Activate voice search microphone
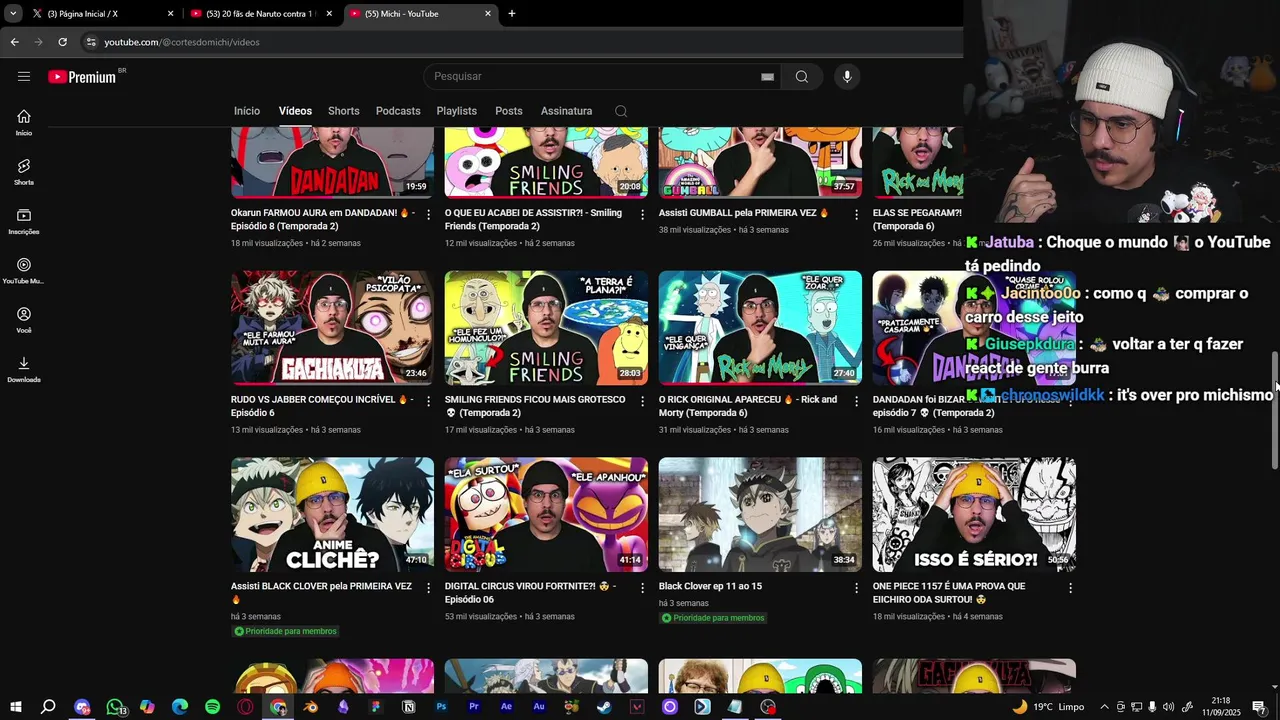1280x720 pixels. click(847, 76)
